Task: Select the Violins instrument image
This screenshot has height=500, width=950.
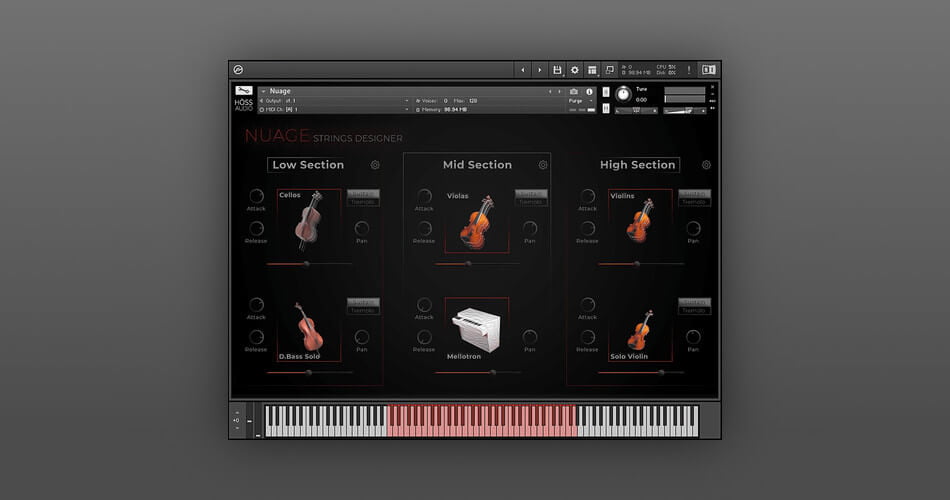Action: (640, 221)
